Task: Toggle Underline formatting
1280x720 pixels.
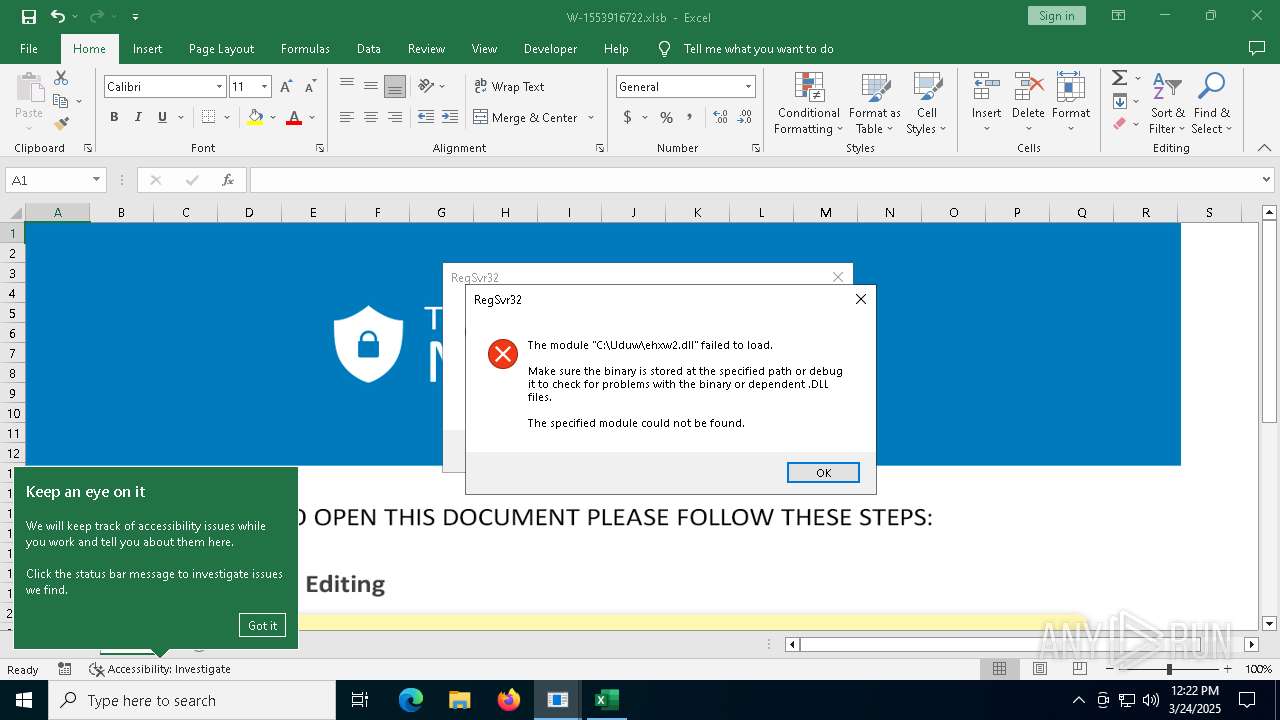Action: [x=162, y=117]
